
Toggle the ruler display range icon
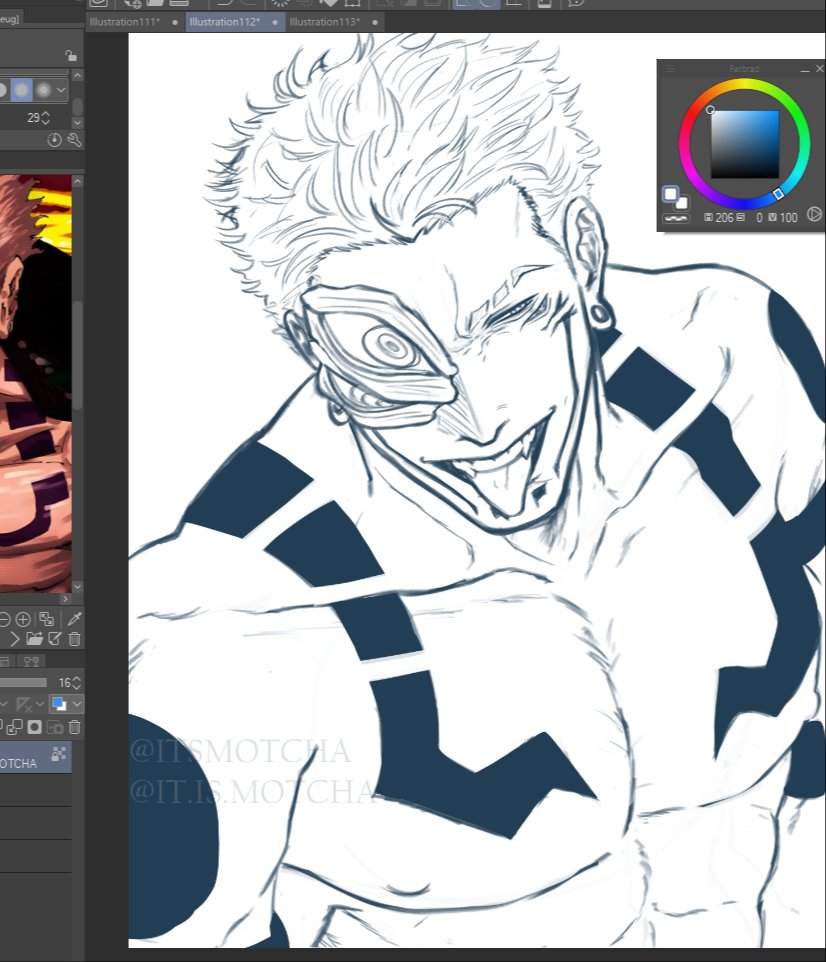(25, 704)
